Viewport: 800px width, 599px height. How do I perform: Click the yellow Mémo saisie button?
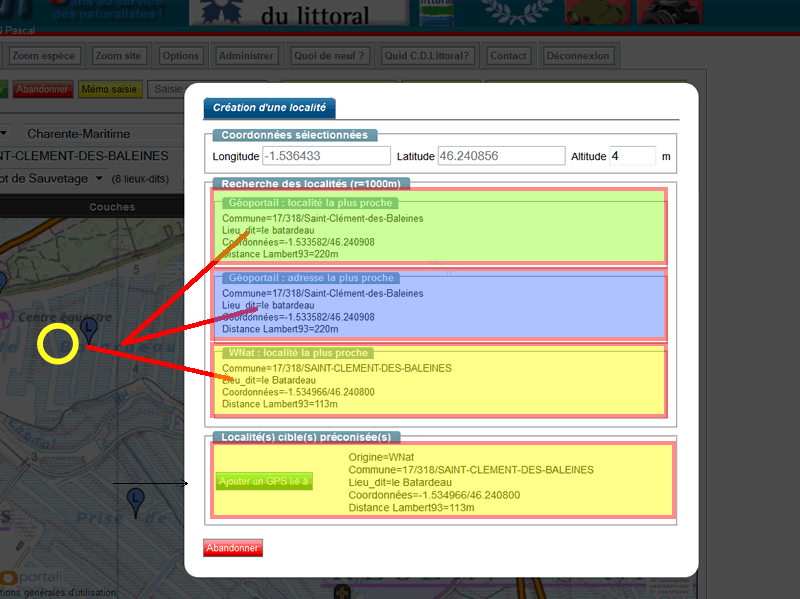(x=110, y=89)
